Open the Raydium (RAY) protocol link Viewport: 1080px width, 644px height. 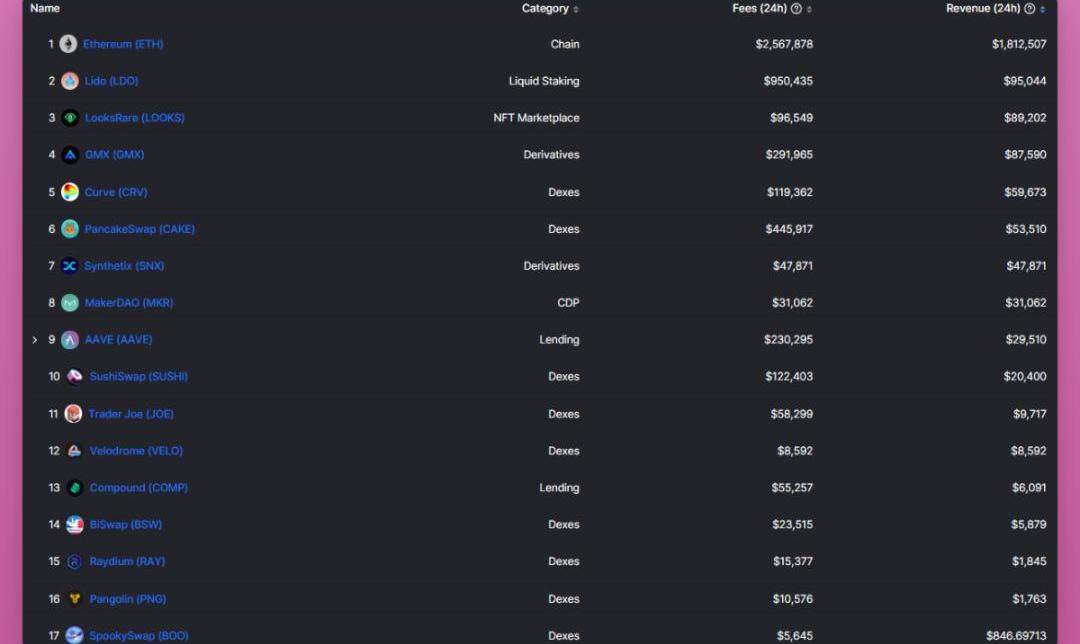(x=127, y=562)
